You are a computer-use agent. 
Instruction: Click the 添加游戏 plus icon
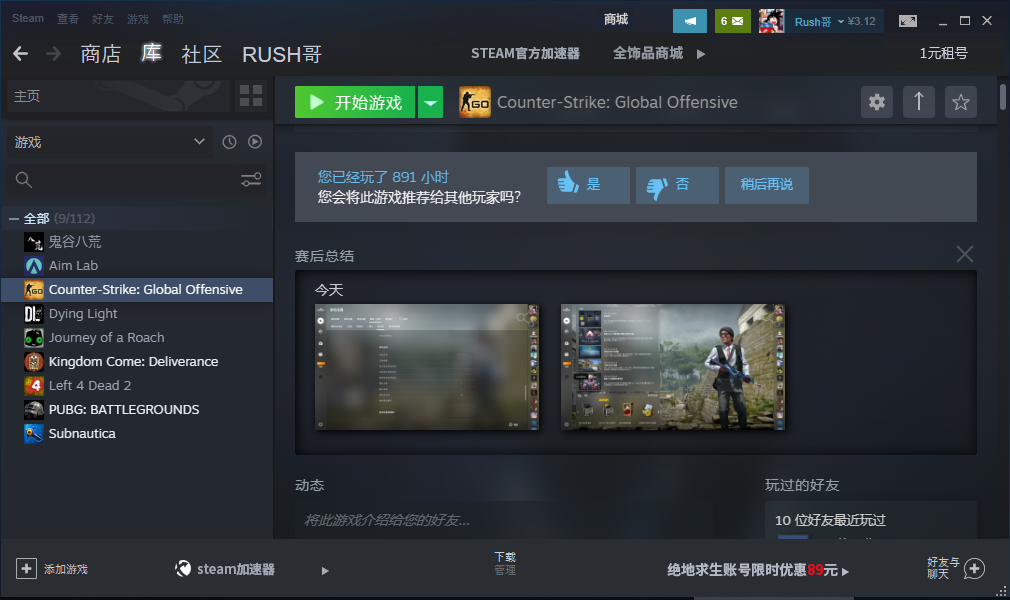(26, 568)
